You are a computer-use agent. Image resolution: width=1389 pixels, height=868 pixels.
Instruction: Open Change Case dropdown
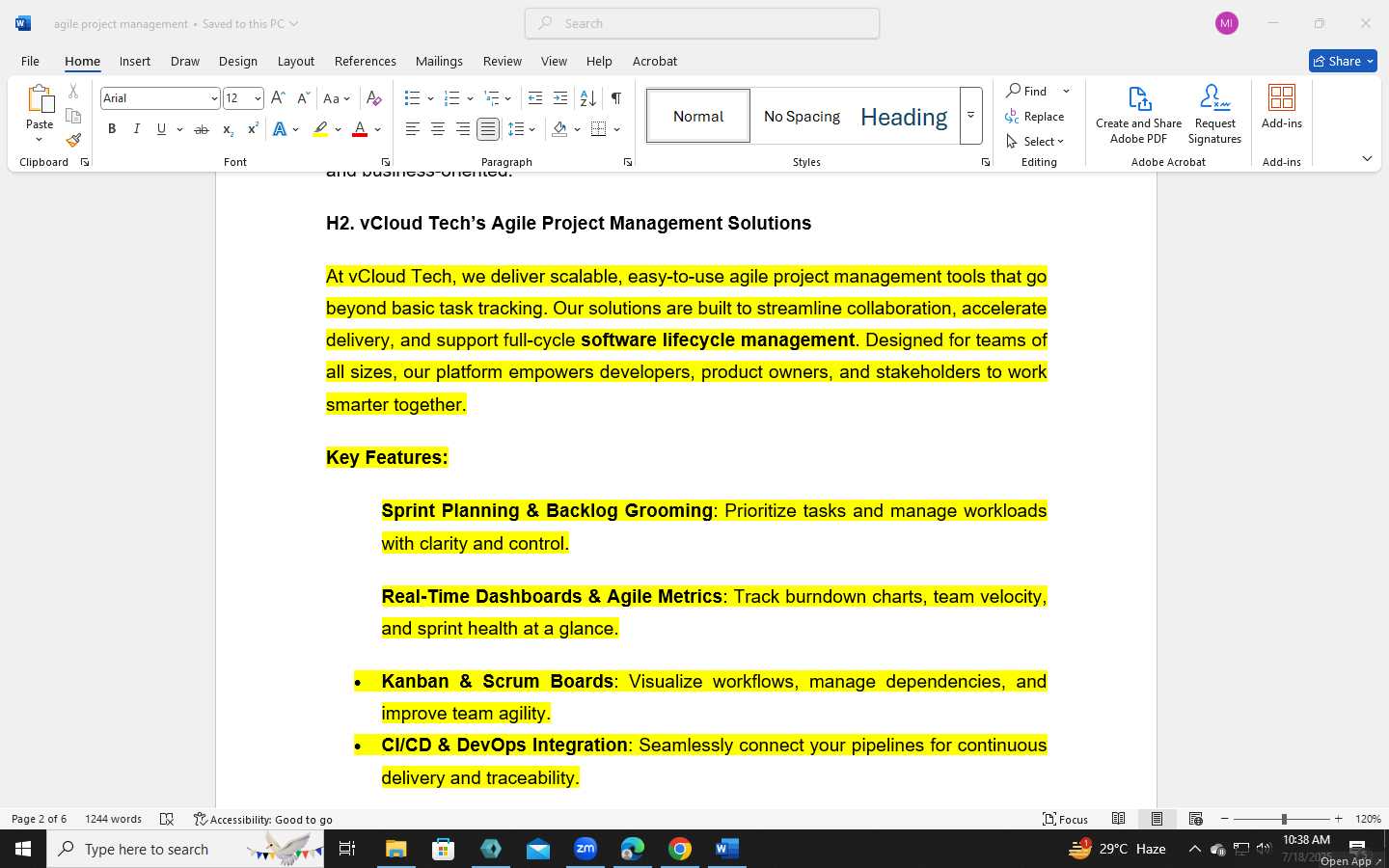tap(337, 98)
